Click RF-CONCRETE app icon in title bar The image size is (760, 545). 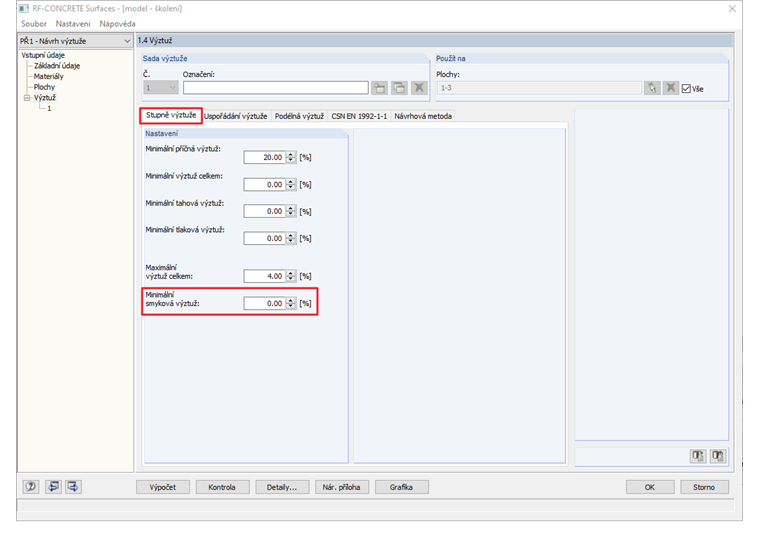pyautogui.click(x=24, y=8)
